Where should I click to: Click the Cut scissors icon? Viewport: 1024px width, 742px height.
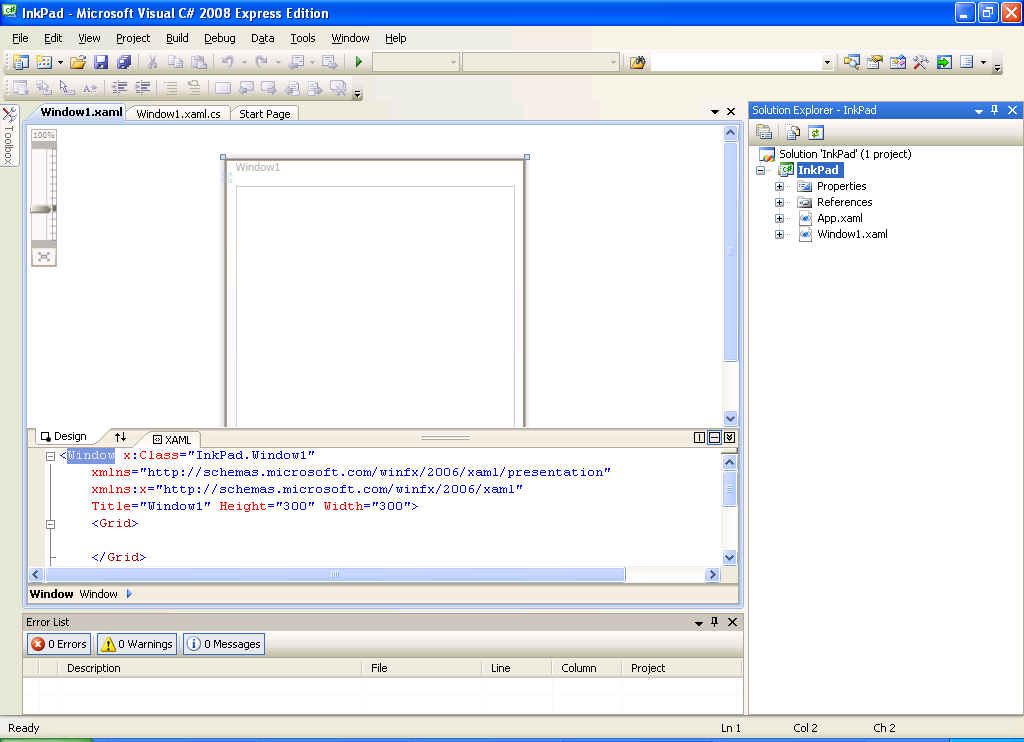(x=152, y=62)
